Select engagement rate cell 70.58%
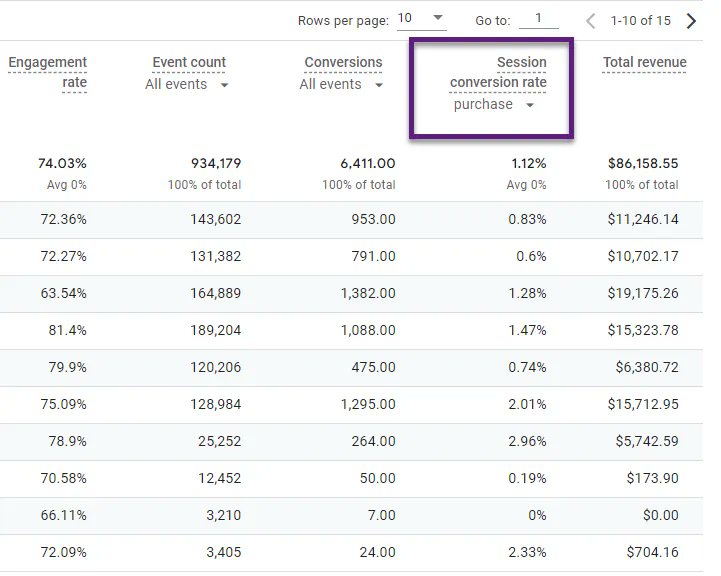Viewport: 721px width, 576px height. click(63, 478)
